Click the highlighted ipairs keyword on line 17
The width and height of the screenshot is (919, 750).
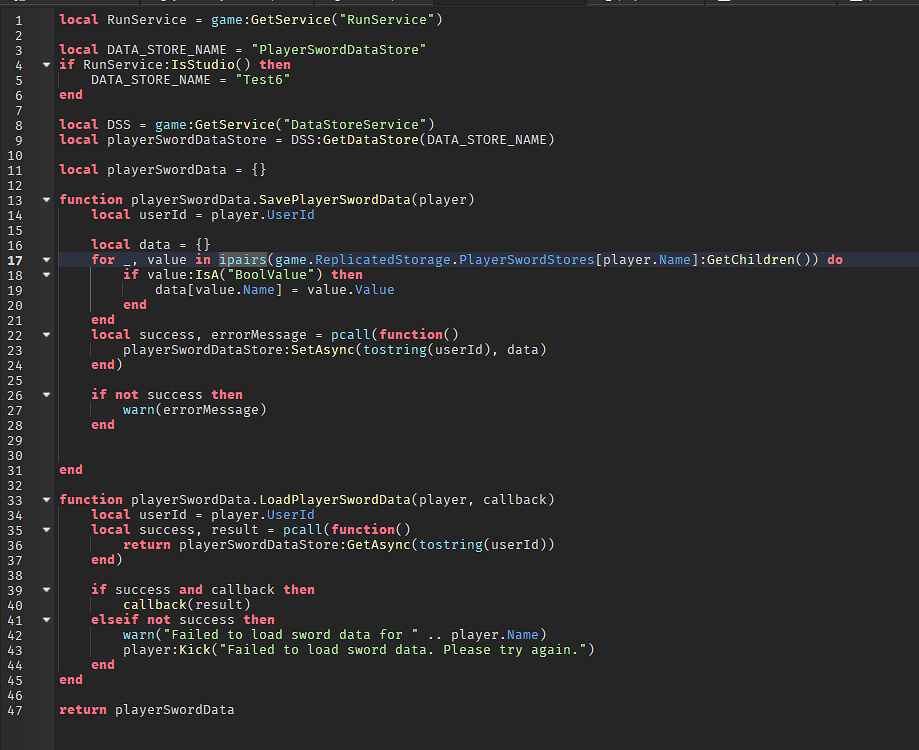243,260
